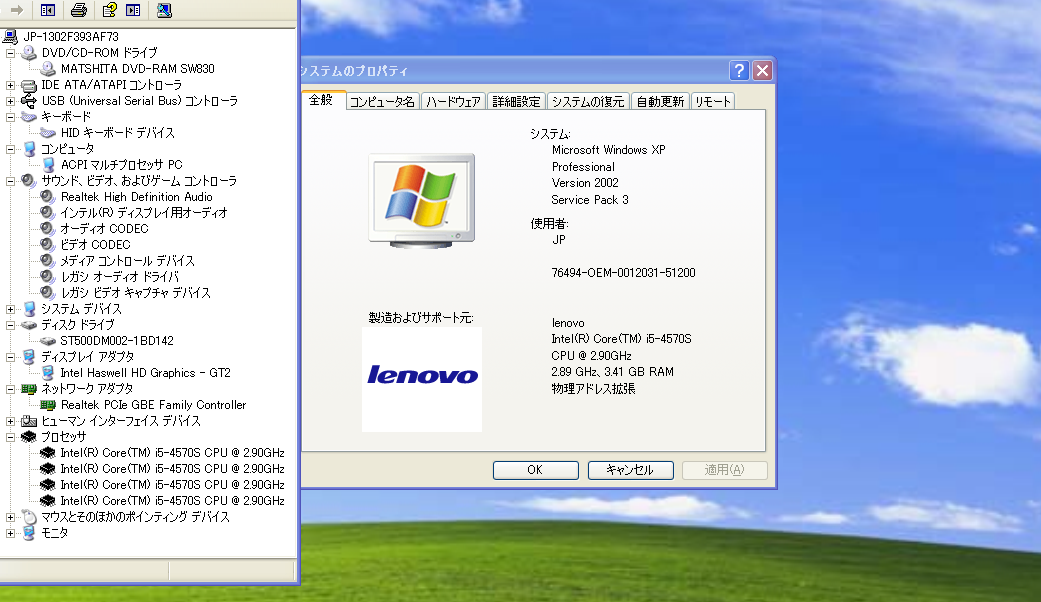Click the システム デバイス category icon

[x=29, y=309]
